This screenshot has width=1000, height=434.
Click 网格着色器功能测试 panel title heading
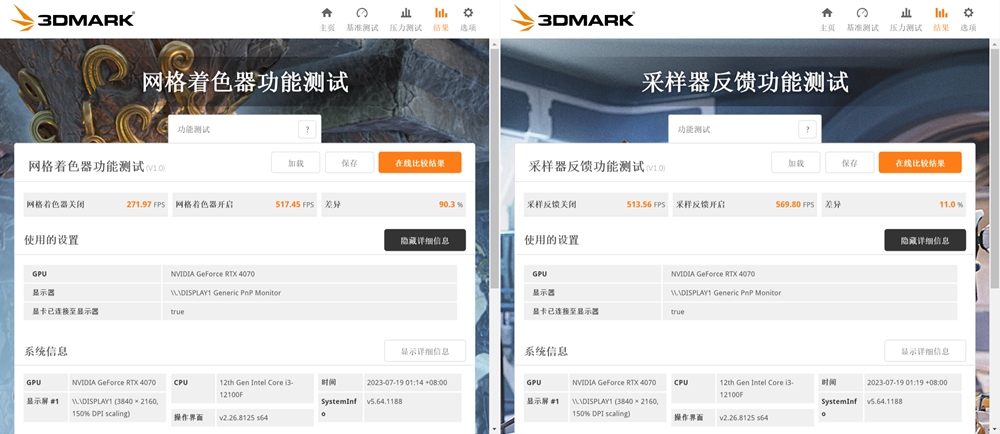click(x=86, y=167)
